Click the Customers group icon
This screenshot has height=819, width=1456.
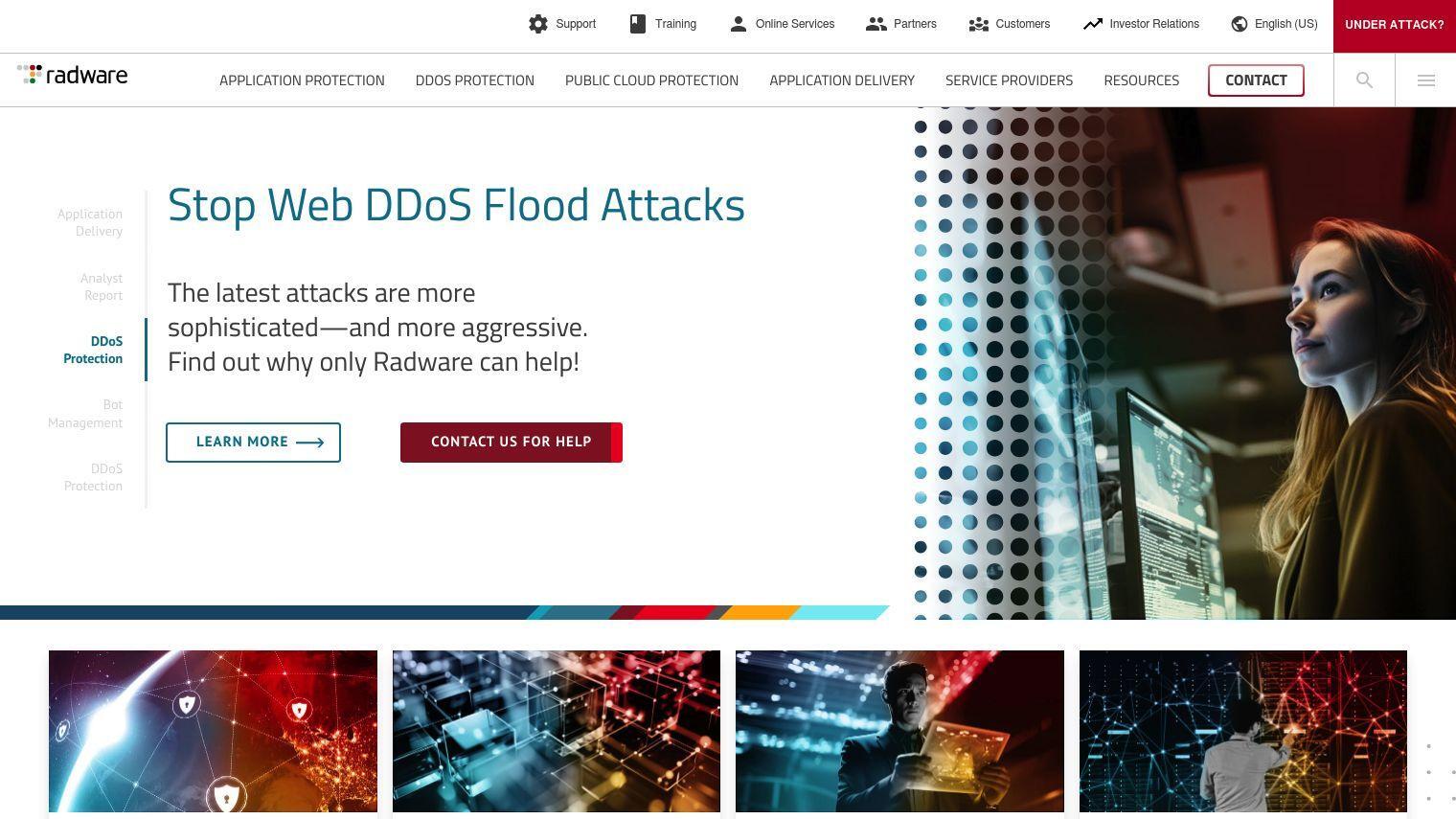click(978, 24)
